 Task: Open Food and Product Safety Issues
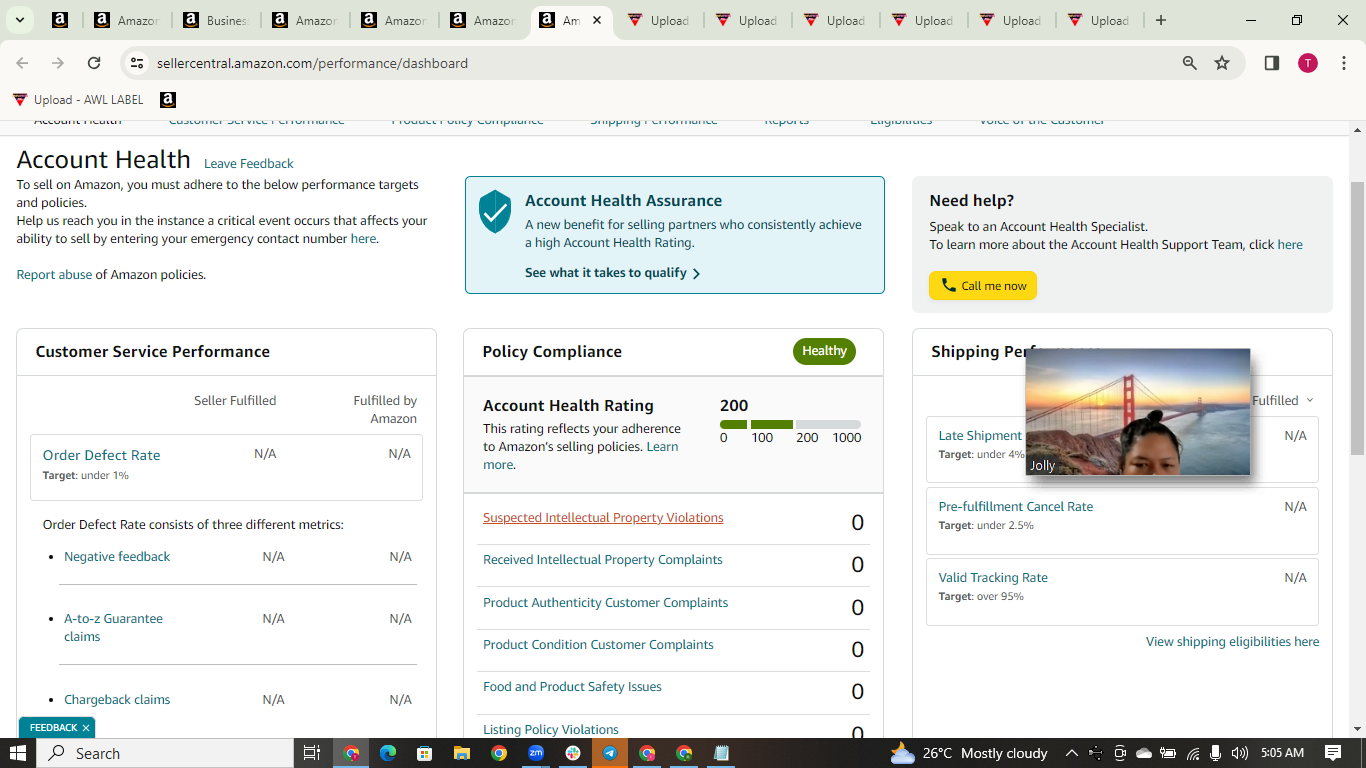click(x=572, y=687)
